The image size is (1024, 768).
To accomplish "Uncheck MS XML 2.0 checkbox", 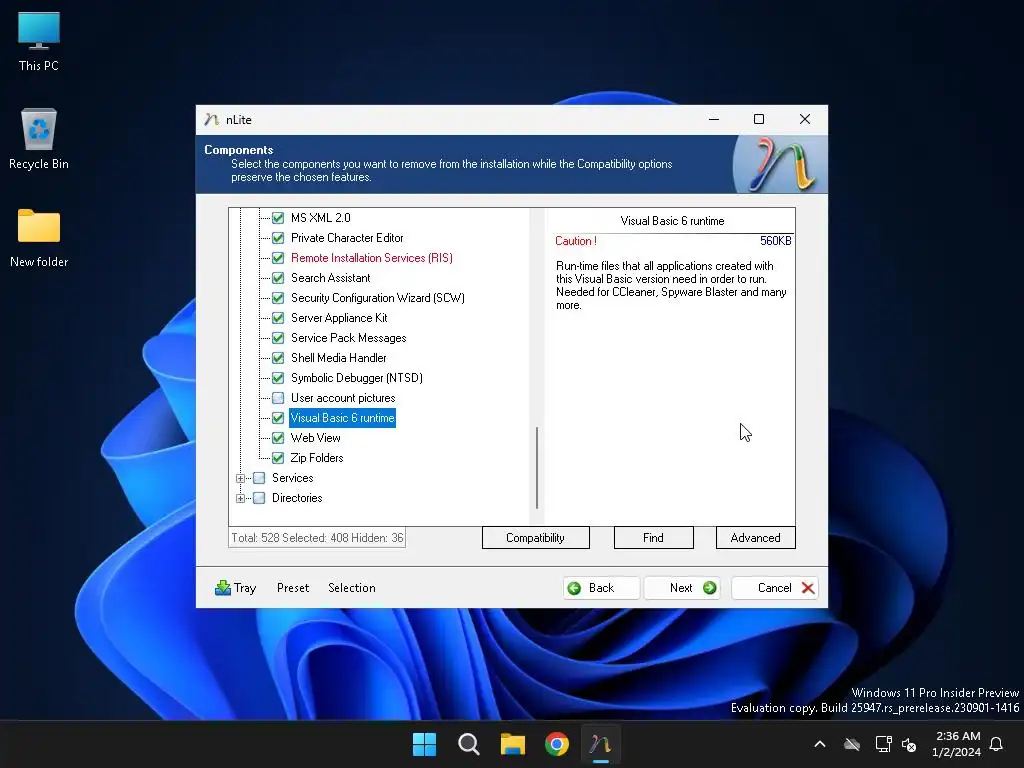I will (x=278, y=218).
